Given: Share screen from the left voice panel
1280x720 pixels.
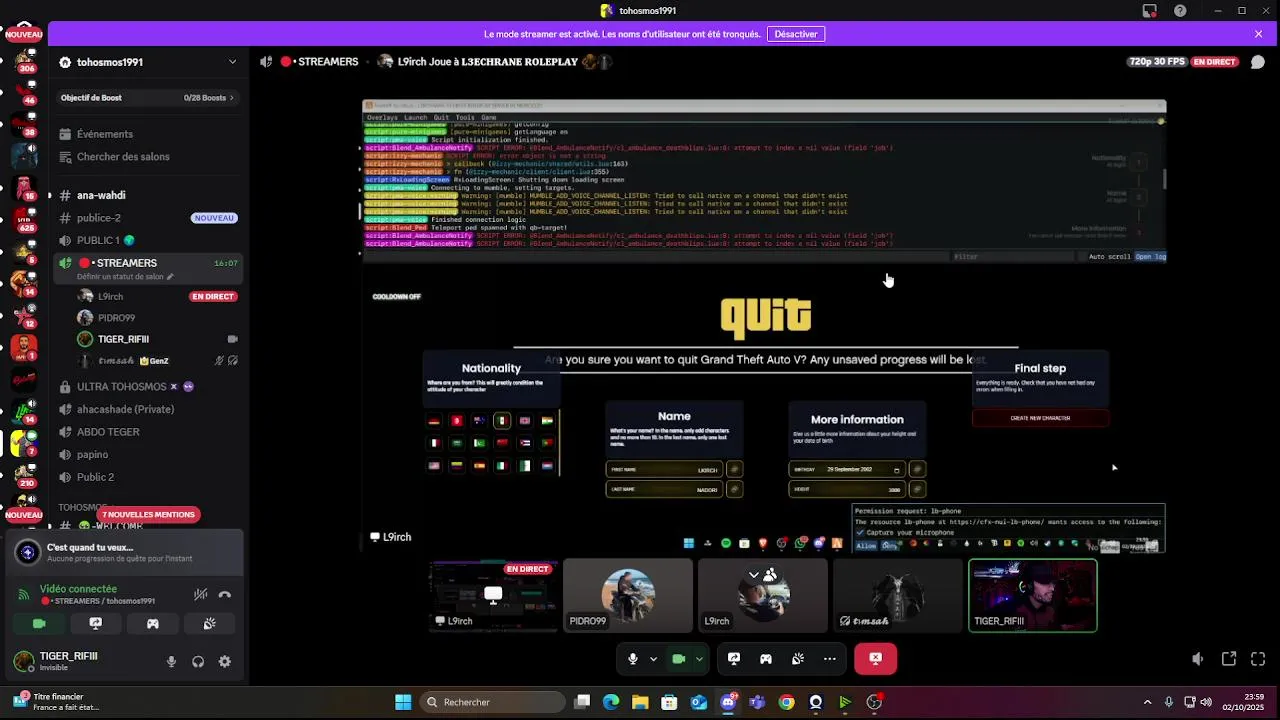Looking at the screenshot, I should [96, 623].
